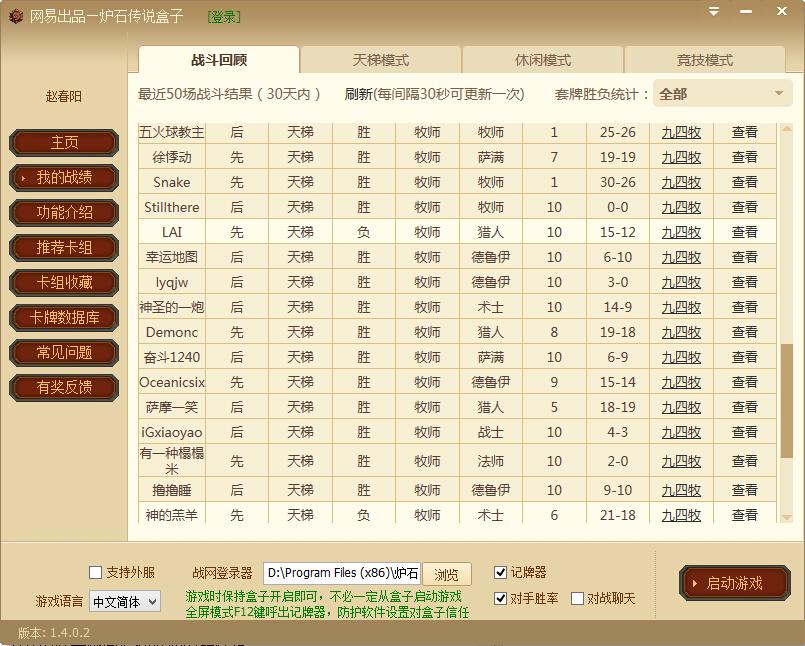Toggle the 对手胜率 checkbox
This screenshot has width=805, height=646.
click(500, 598)
